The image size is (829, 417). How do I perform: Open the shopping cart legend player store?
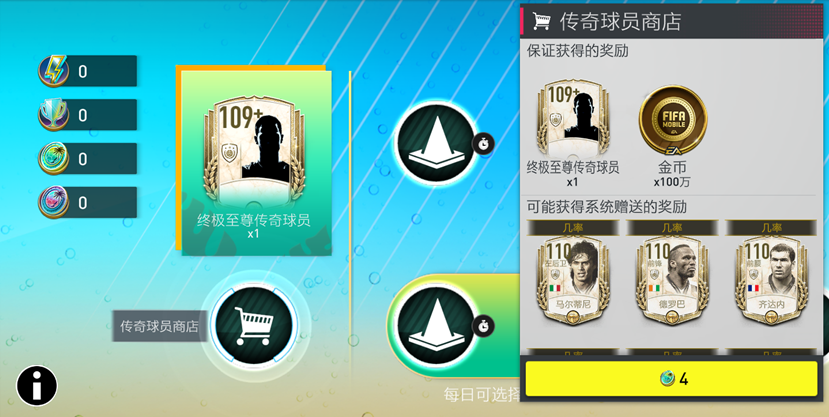[x=254, y=325]
